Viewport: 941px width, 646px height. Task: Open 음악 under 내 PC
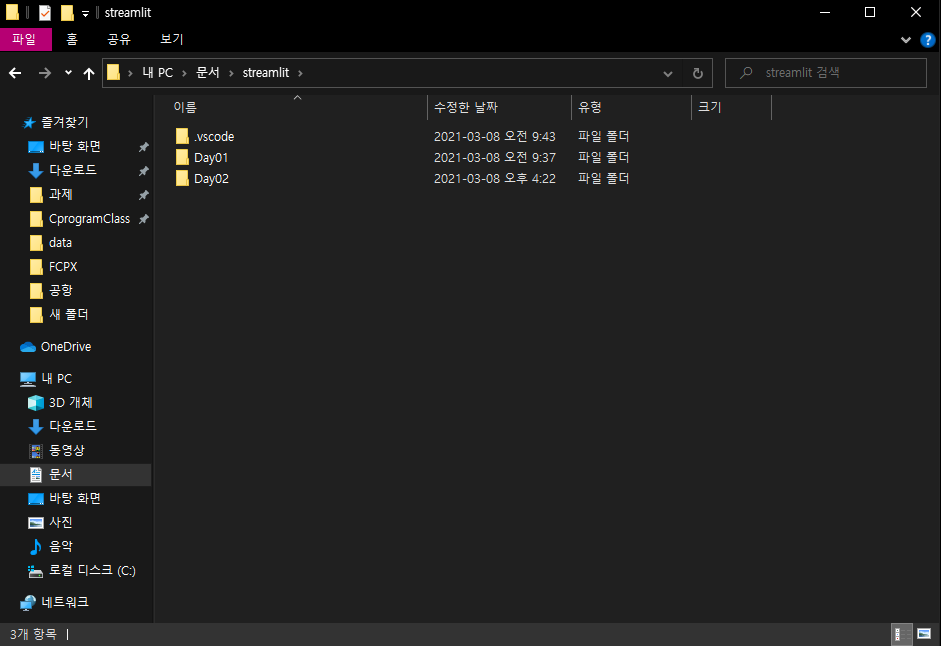pyautogui.click(x=60, y=547)
